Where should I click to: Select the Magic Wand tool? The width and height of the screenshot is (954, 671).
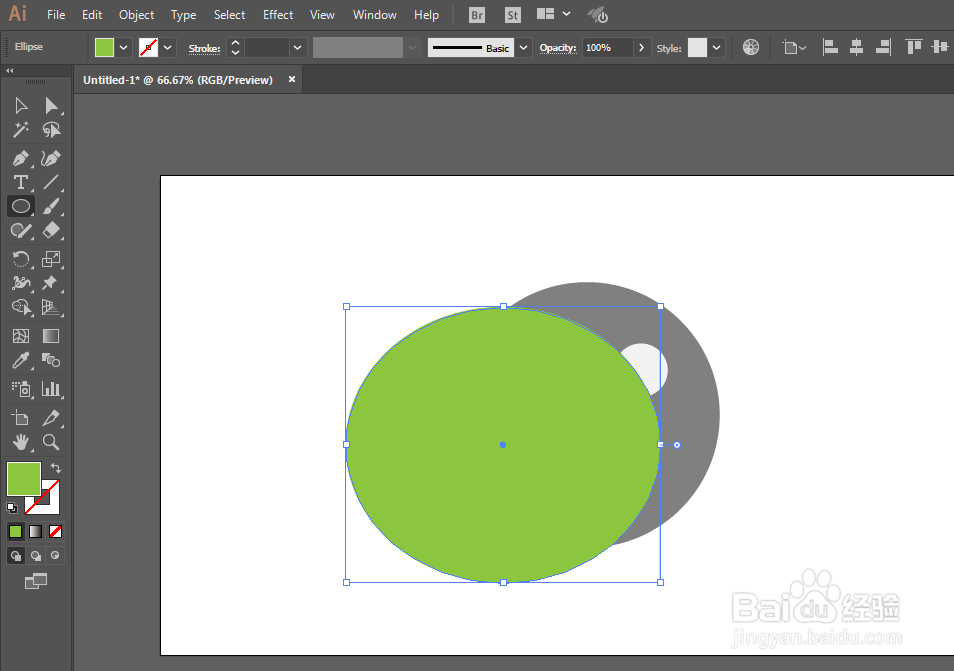coord(21,130)
